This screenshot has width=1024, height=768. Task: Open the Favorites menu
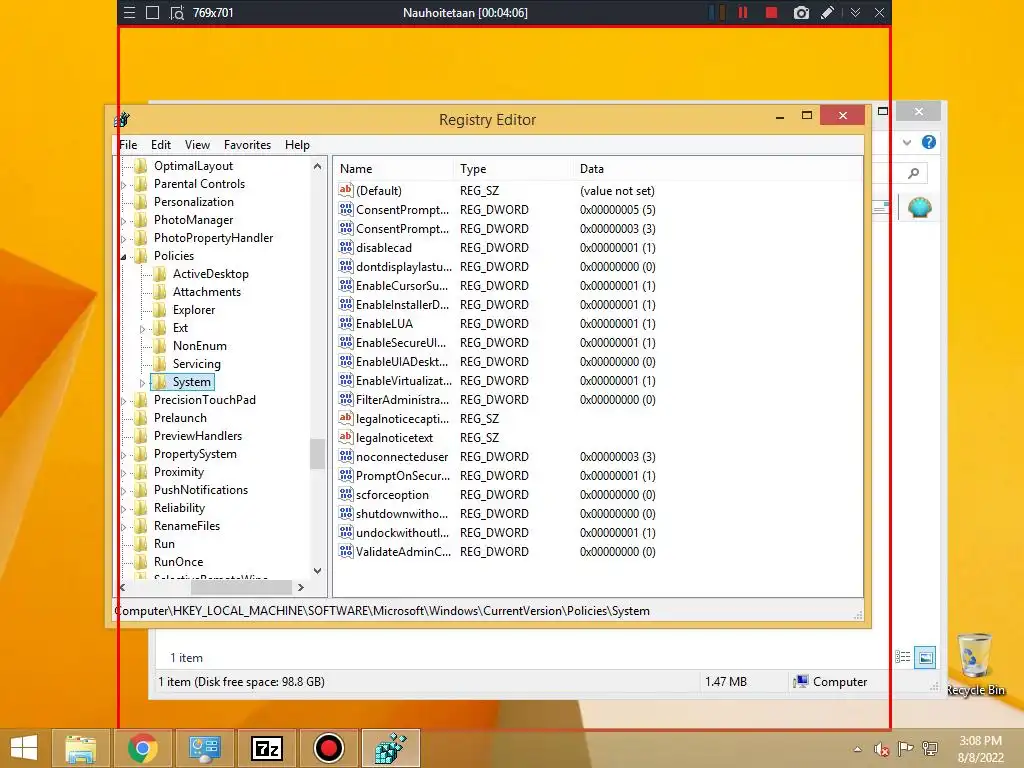(247, 145)
